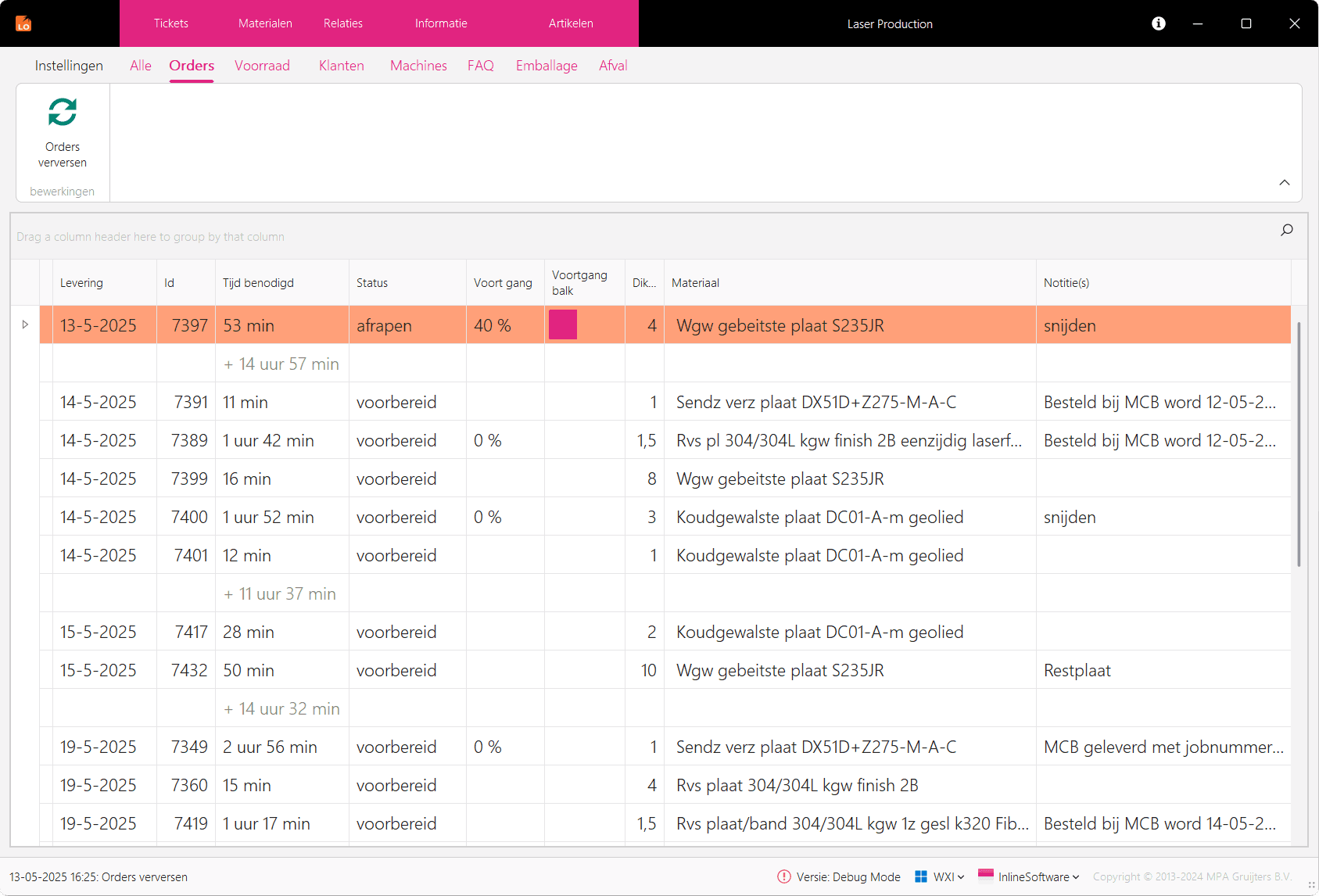Sort by the Notitie(s) column header

(1163, 282)
